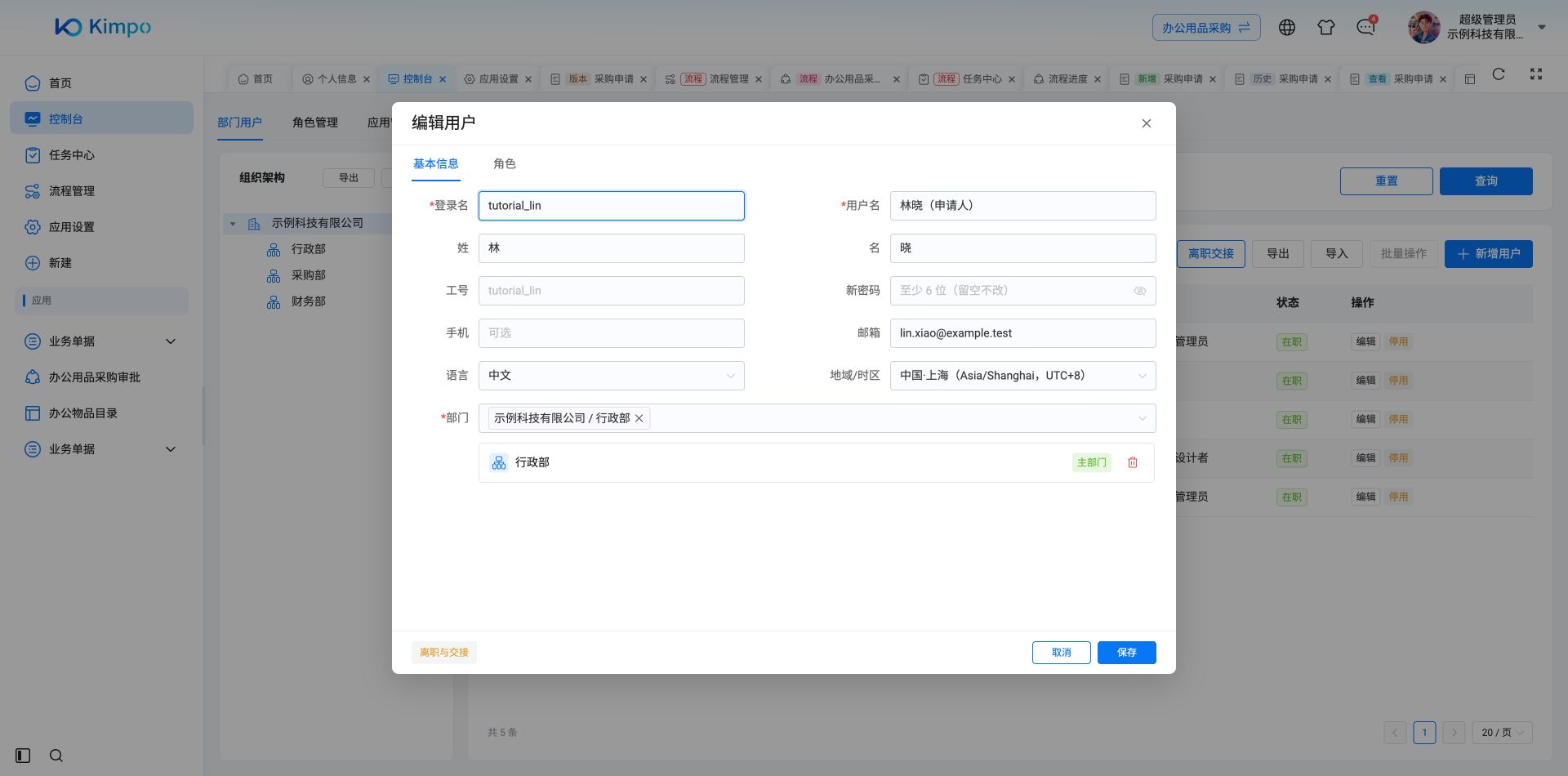This screenshot has width=1568, height=776.
Task: Switch app via 办公用品采购 button
Action: point(1206,28)
